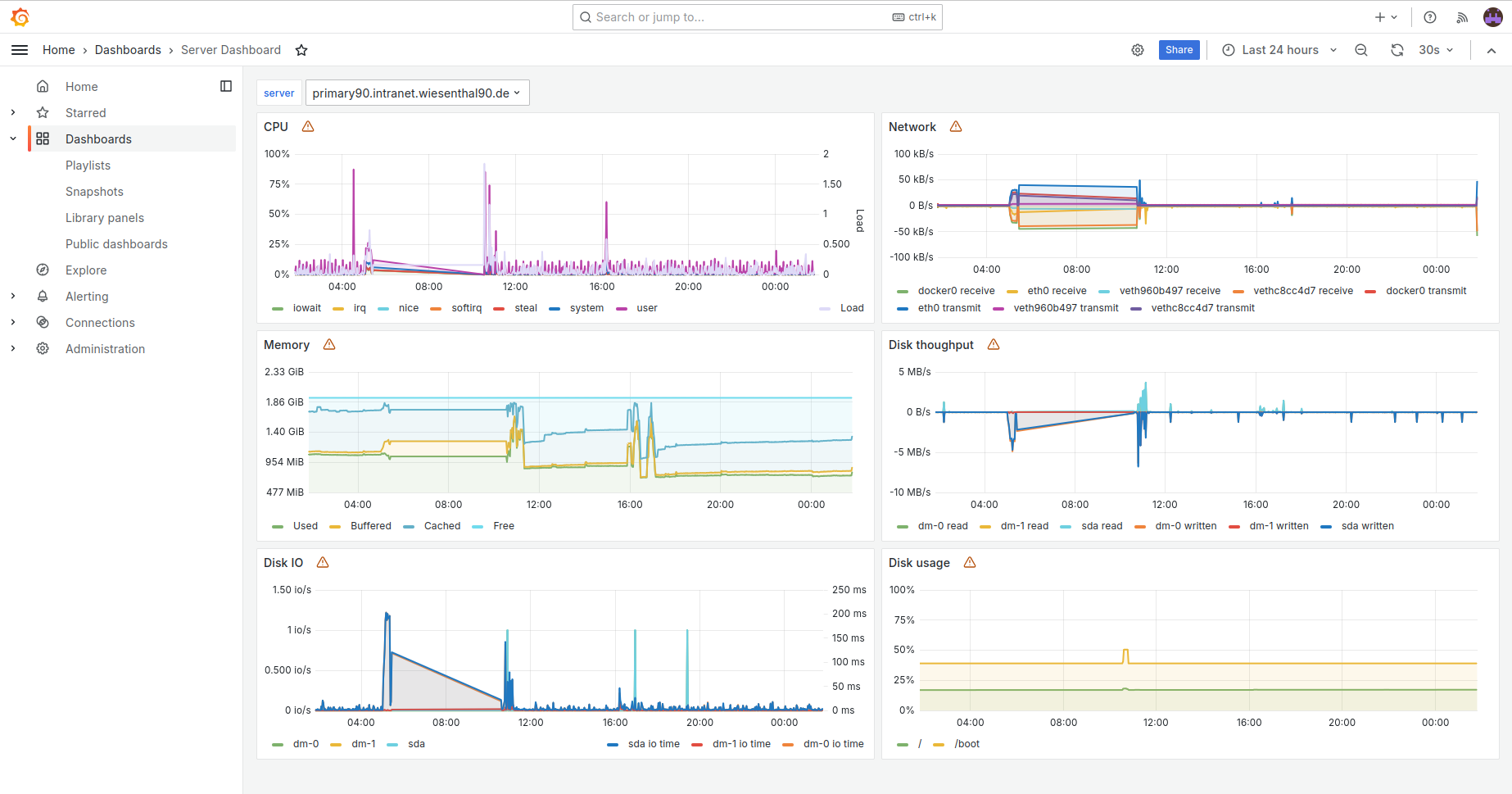Click the CPU panel title
Viewport: 1512px width, 794px height.
click(276, 126)
